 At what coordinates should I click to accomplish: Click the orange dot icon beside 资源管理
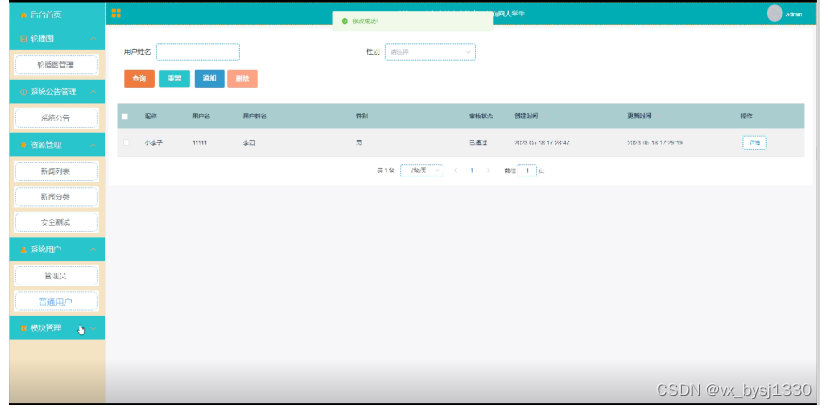click(x=23, y=145)
